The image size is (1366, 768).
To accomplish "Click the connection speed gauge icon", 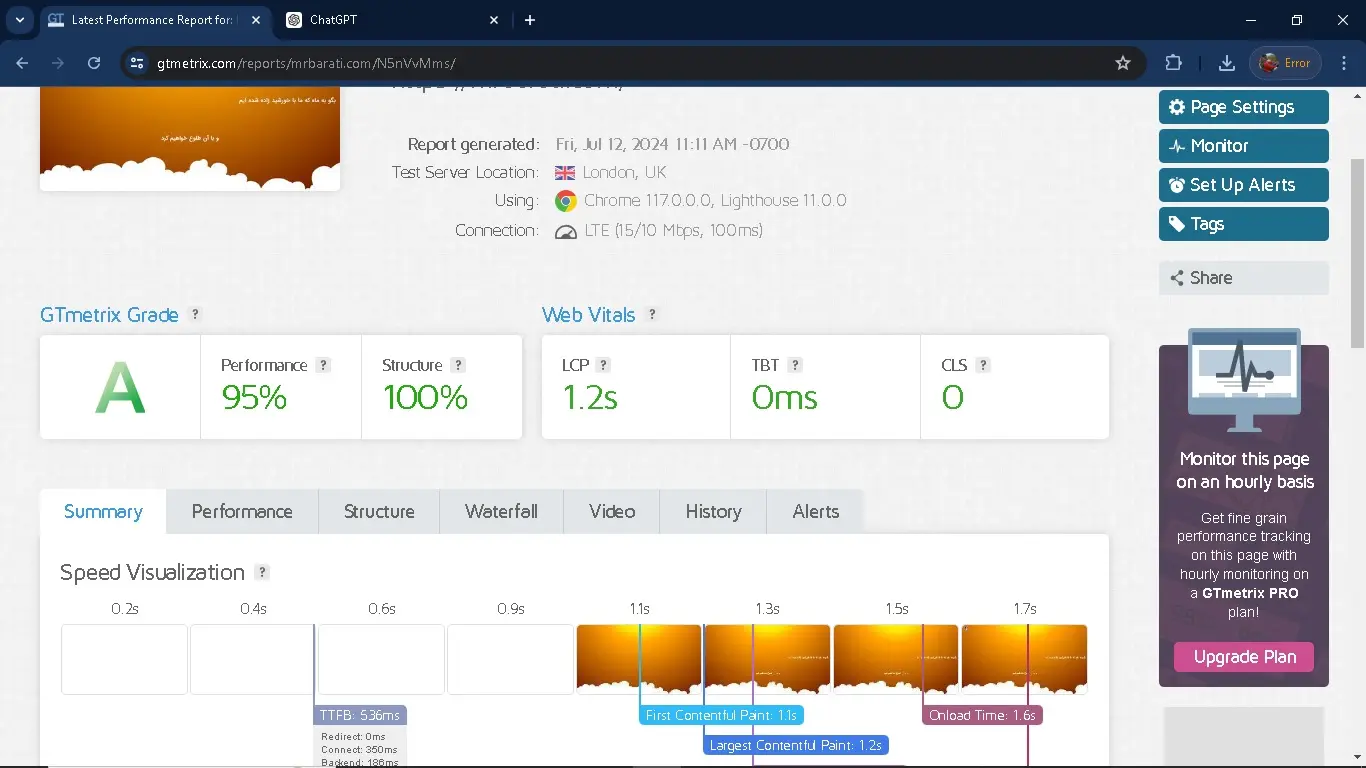I will [566, 232].
